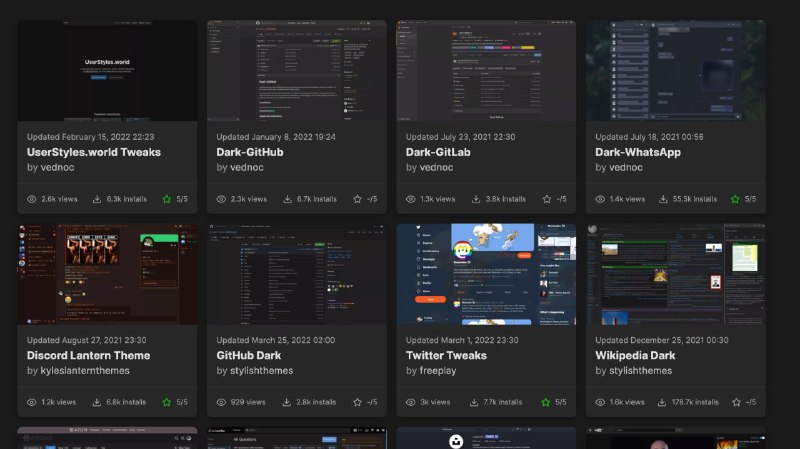Visit author stylishthemes under Wikipedia Dark
This screenshot has height=449, width=800.
pos(640,370)
